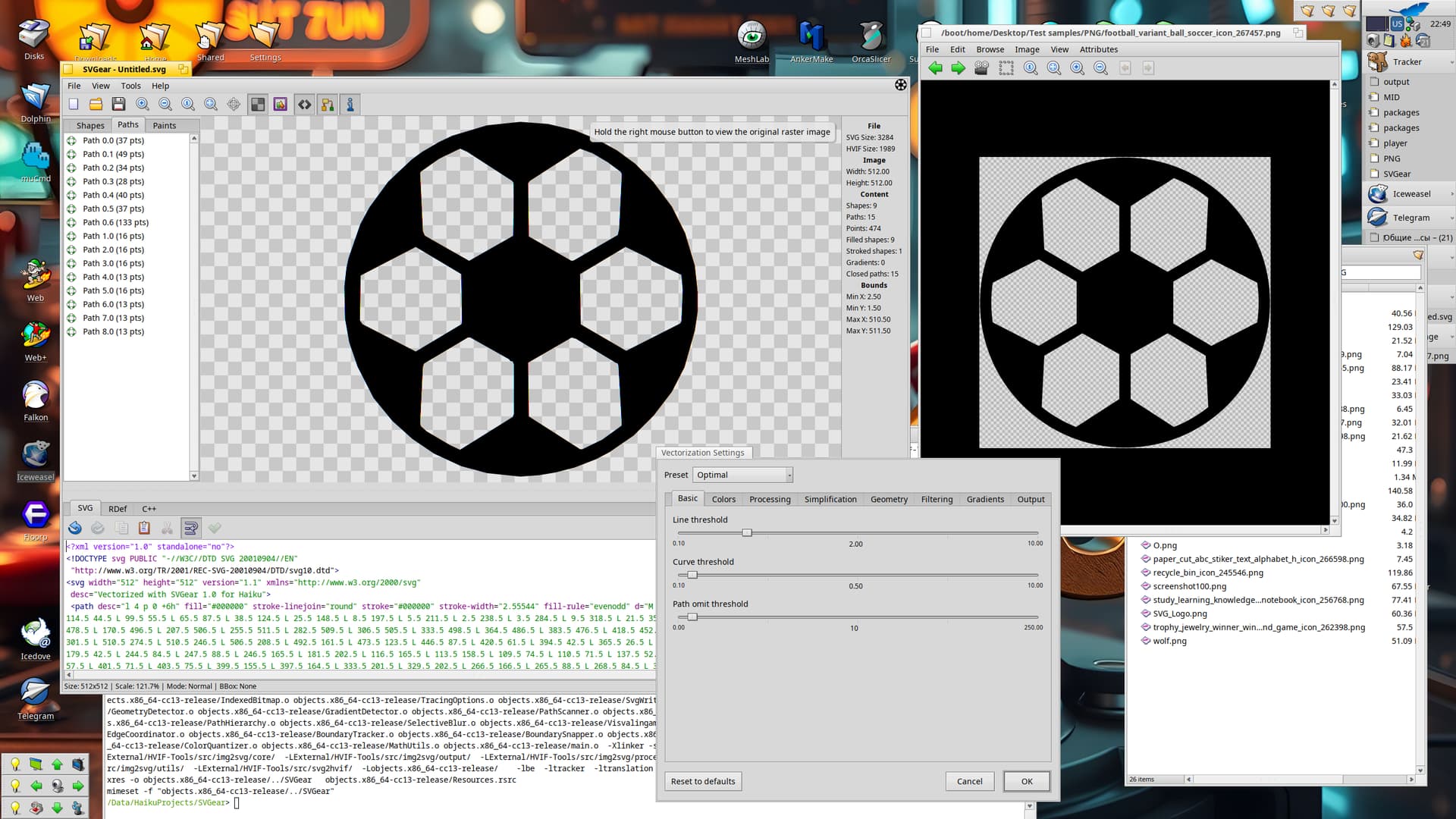The height and width of the screenshot is (819, 1456).
Task: Start slideshow with the film camera icon
Action: [x=981, y=68]
